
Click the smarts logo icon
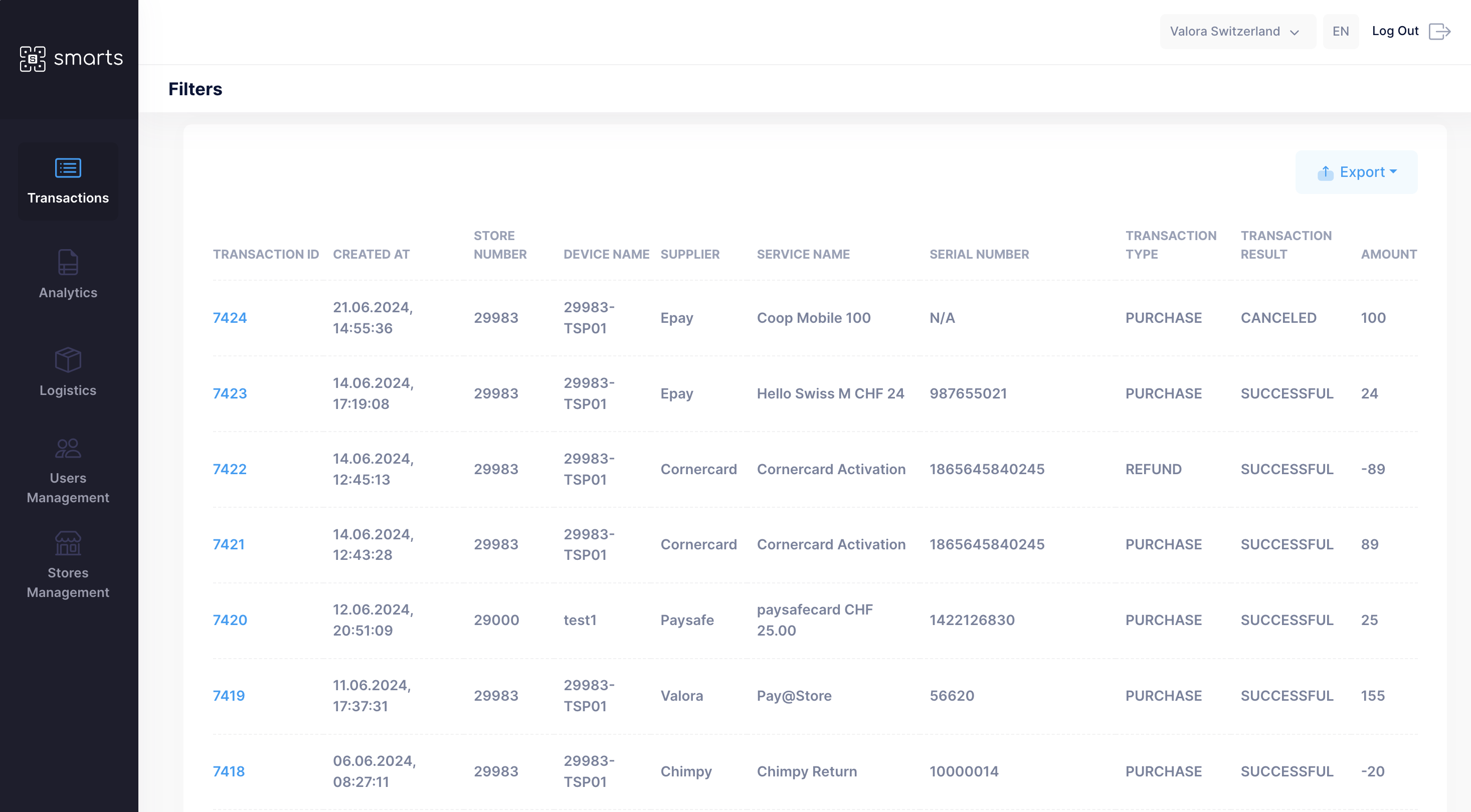33,59
